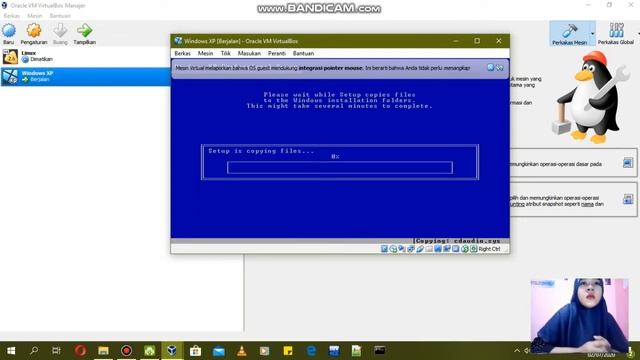
Task: Open Command Prompt from taskbar
Action: [x=380, y=351]
